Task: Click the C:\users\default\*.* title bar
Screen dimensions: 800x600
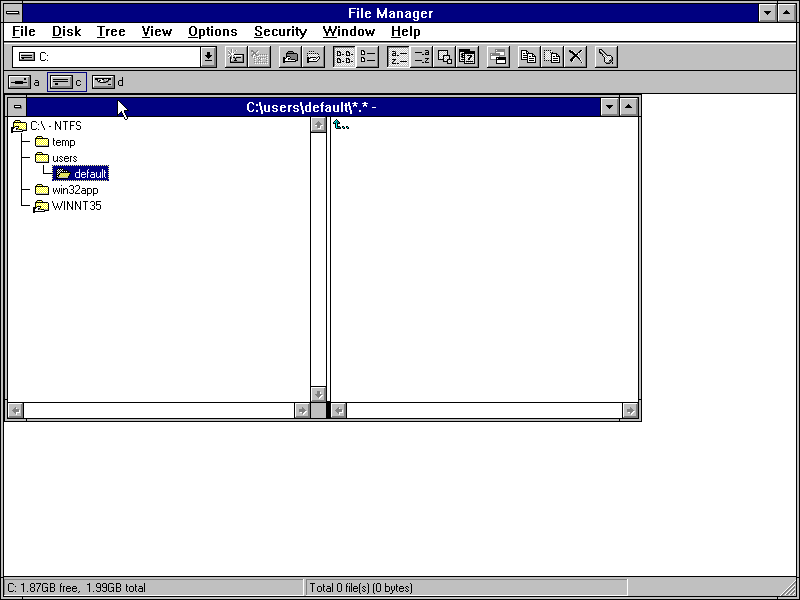Action: [313, 107]
